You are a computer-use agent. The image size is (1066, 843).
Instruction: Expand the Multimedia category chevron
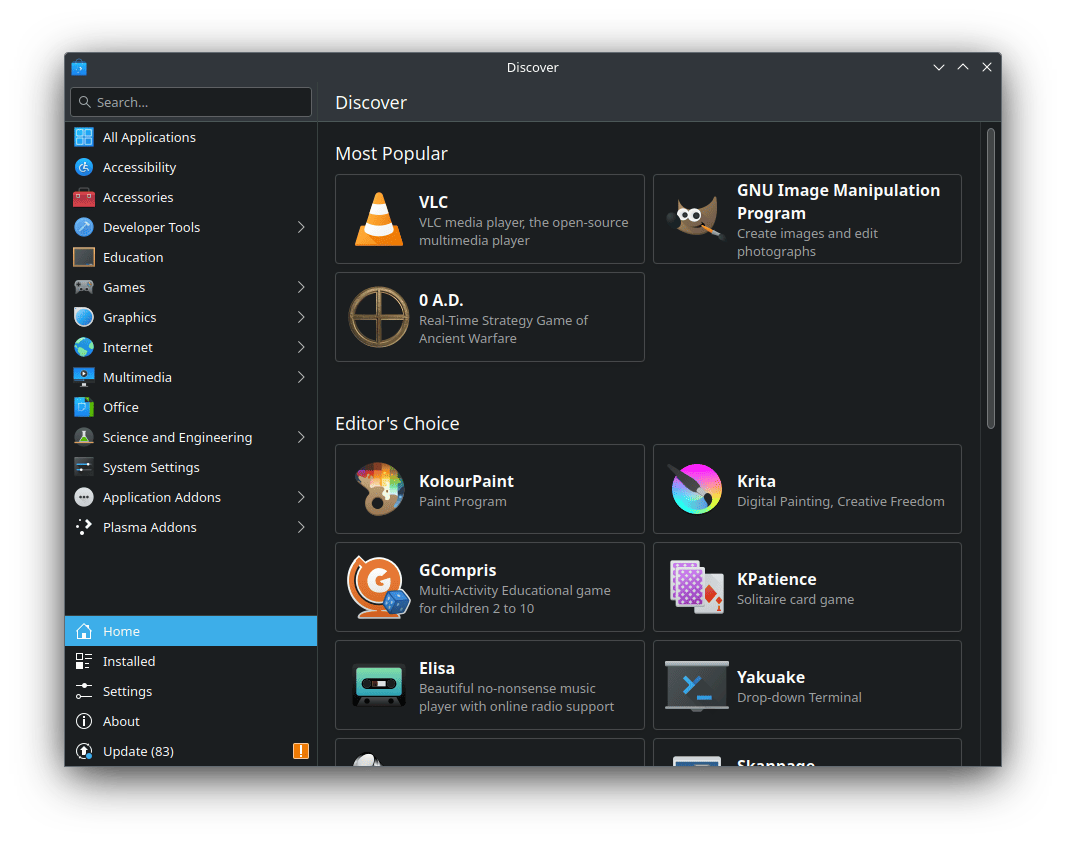[301, 377]
